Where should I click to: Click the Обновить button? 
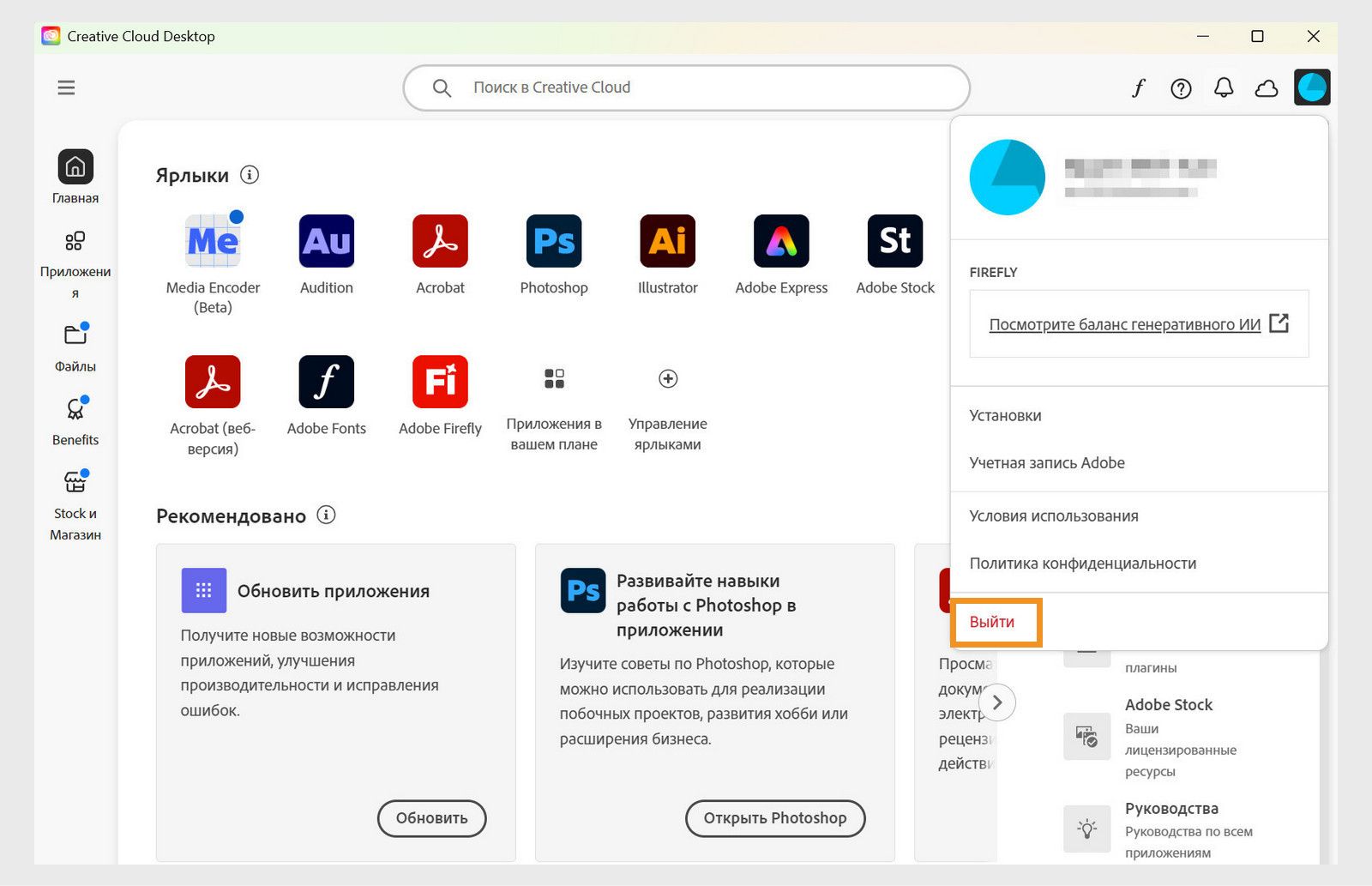[431, 818]
